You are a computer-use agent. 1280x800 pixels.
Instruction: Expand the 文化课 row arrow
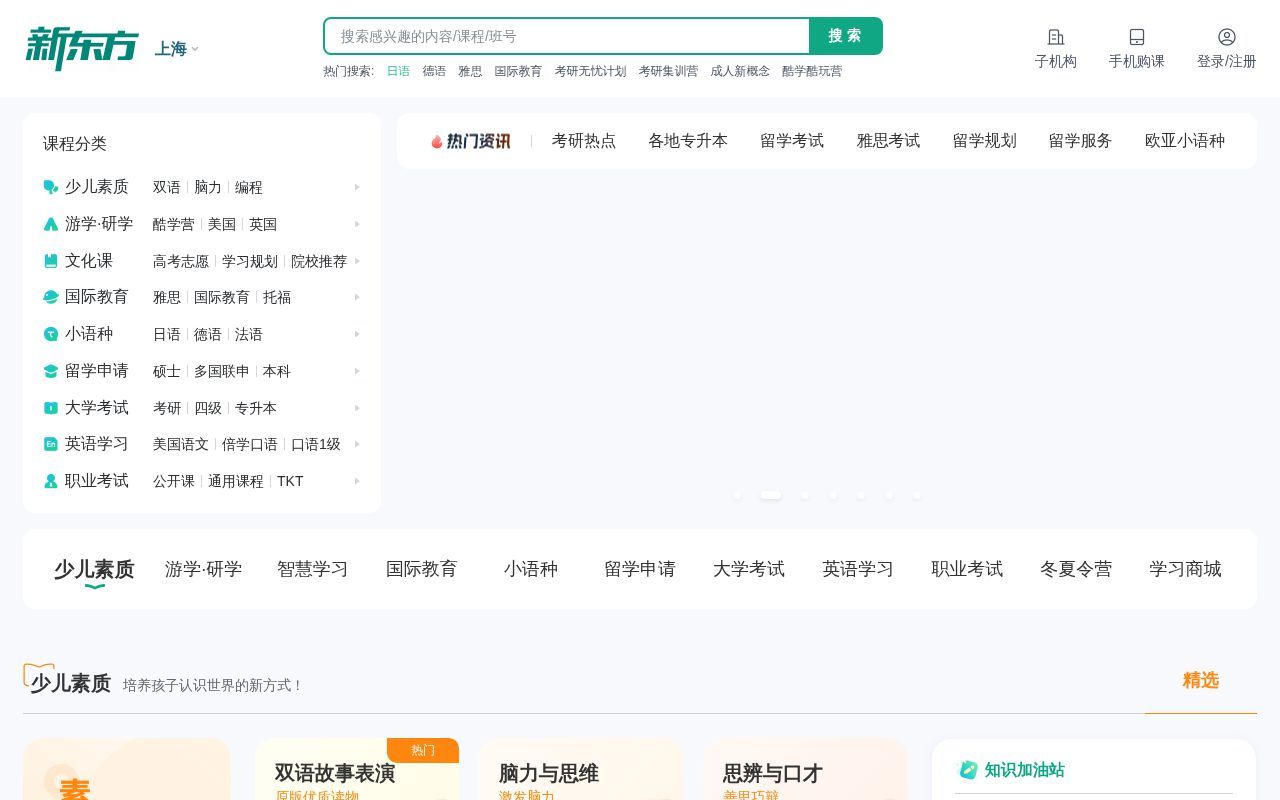(357, 261)
